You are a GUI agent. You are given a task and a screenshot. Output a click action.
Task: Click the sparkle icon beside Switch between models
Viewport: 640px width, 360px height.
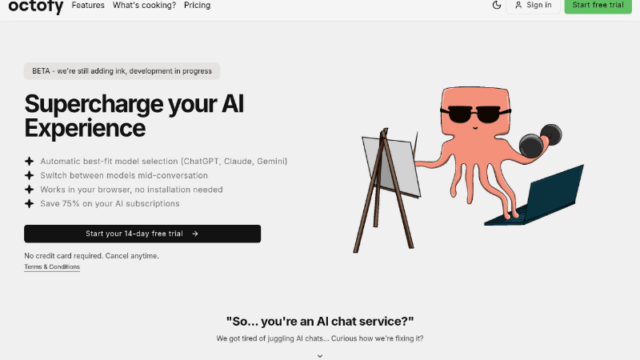[x=29, y=176]
